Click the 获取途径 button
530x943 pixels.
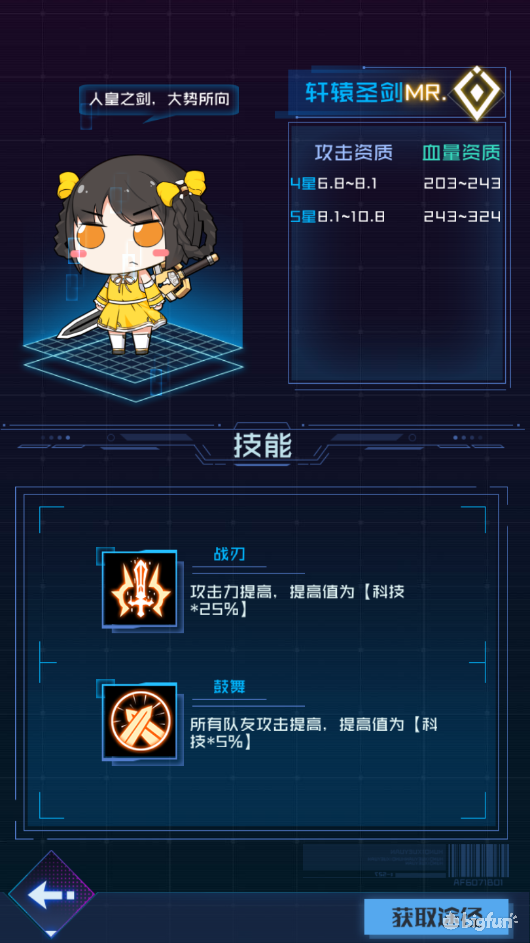click(437, 917)
